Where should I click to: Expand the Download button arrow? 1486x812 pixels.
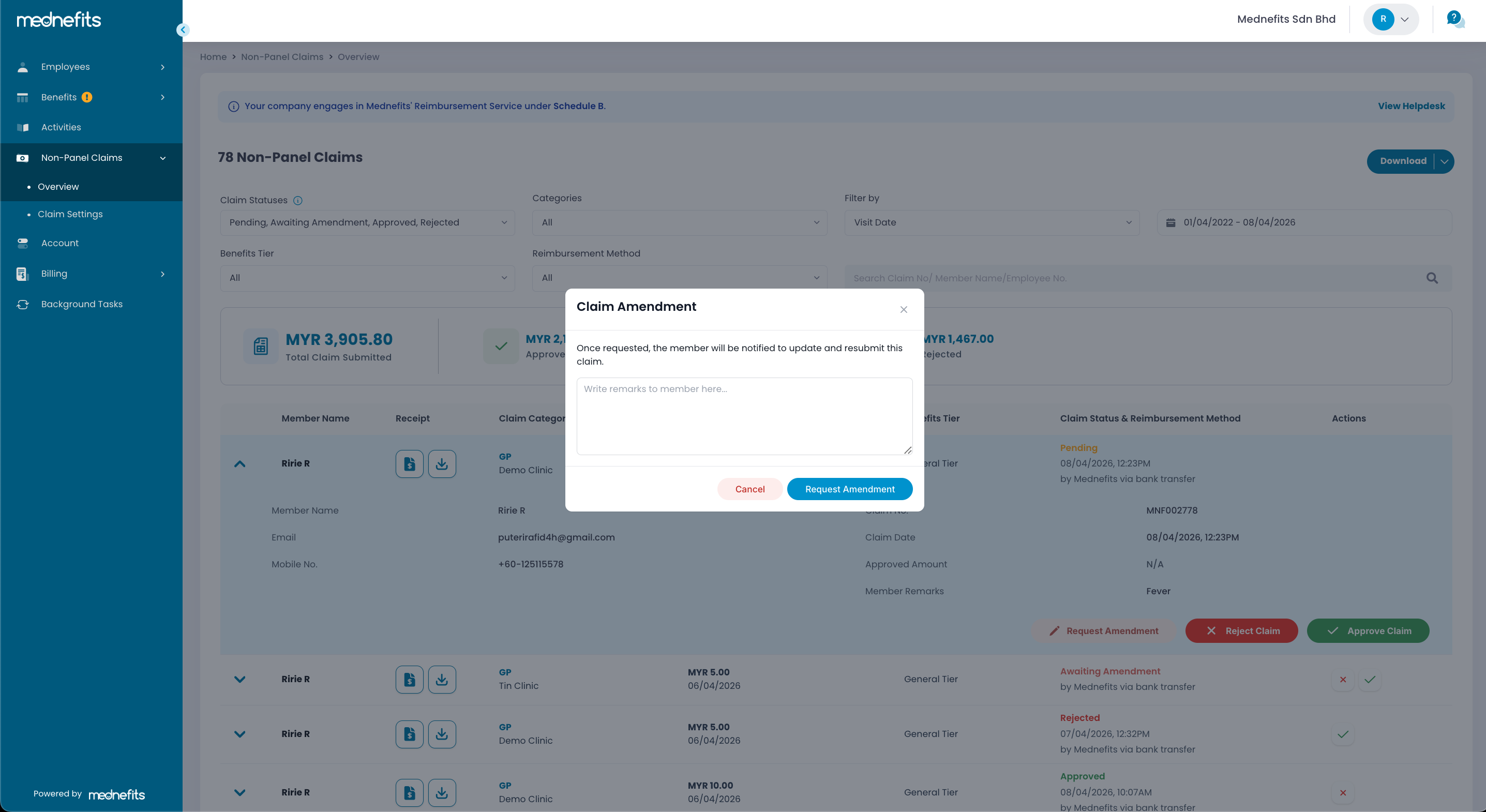[x=1444, y=161]
